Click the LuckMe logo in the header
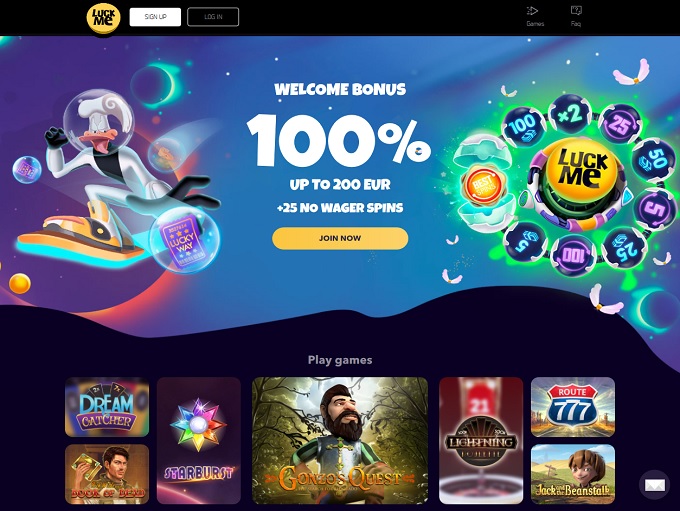The width and height of the screenshot is (680, 511). (x=103, y=18)
